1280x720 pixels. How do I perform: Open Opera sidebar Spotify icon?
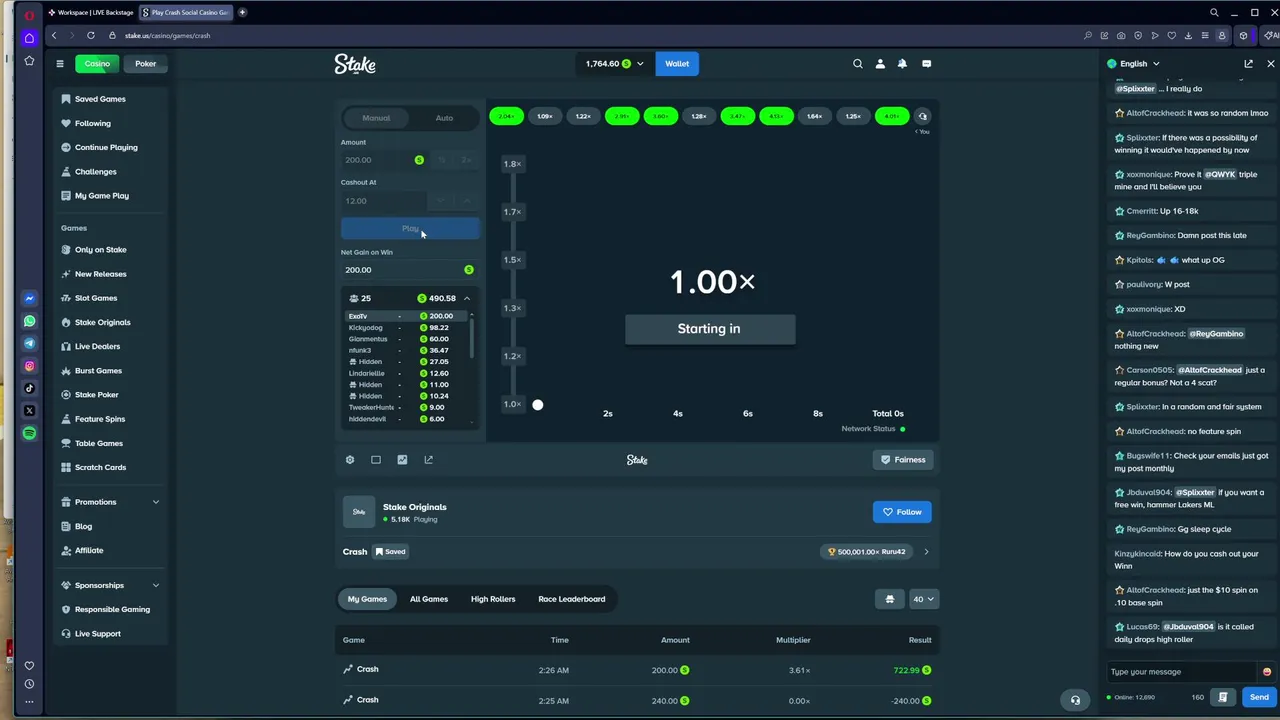click(x=29, y=433)
